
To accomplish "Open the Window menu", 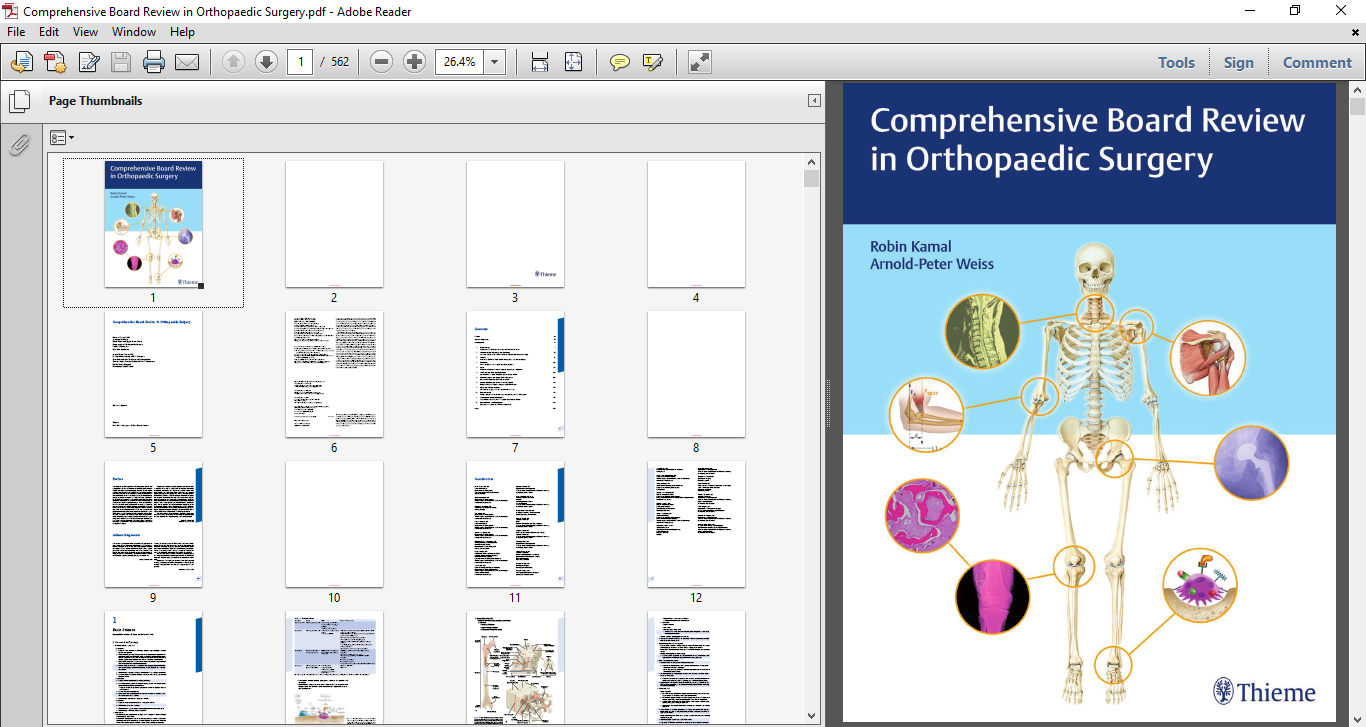I will coord(134,32).
